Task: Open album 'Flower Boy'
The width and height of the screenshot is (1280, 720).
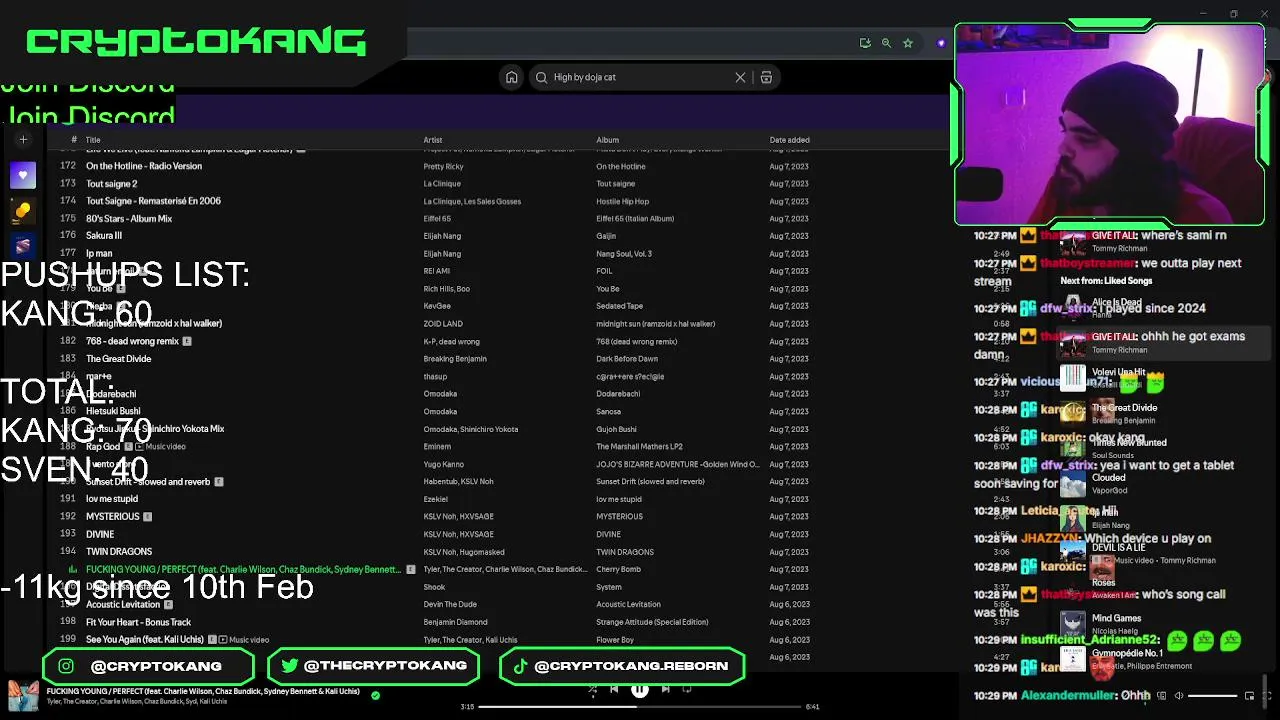Action: click(x=615, y=640)
